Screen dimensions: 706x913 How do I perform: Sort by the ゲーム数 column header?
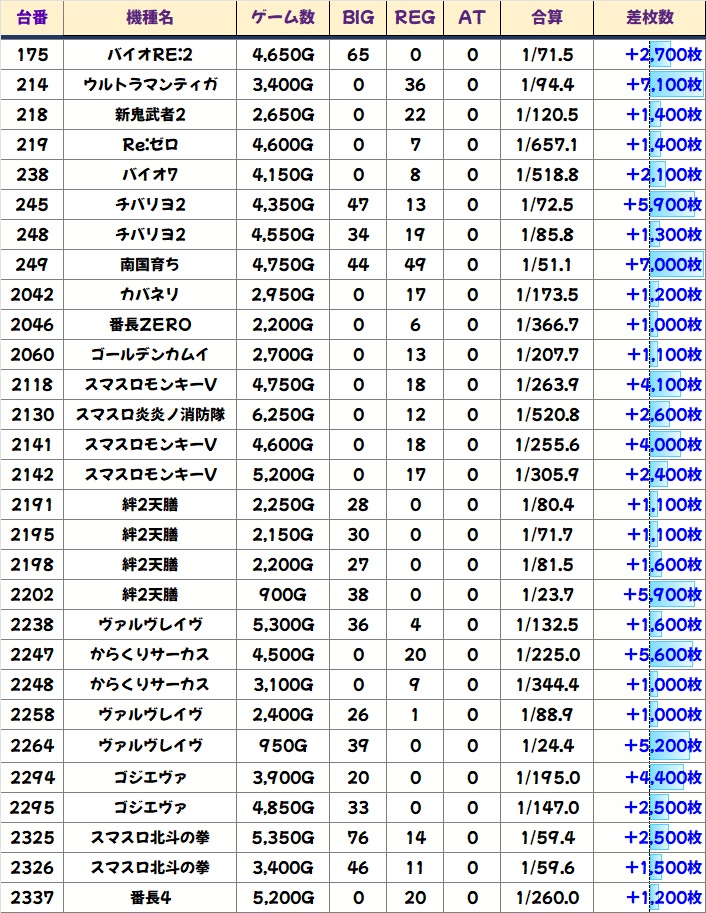(283, 18)
